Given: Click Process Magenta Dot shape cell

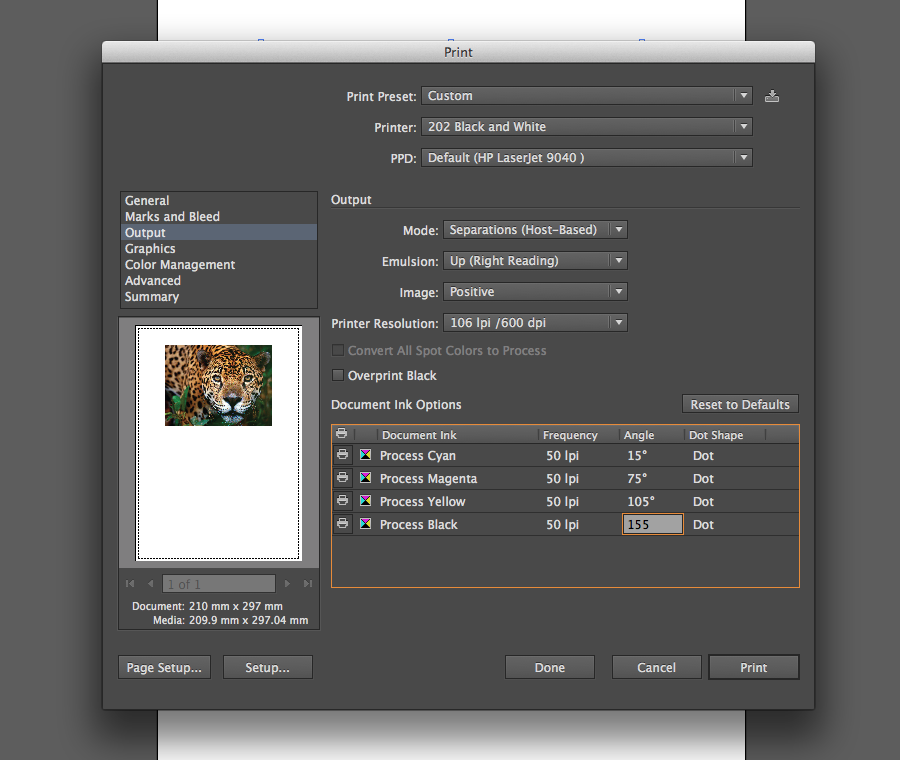Looking at the screenshot, I should tap(703, 478).
